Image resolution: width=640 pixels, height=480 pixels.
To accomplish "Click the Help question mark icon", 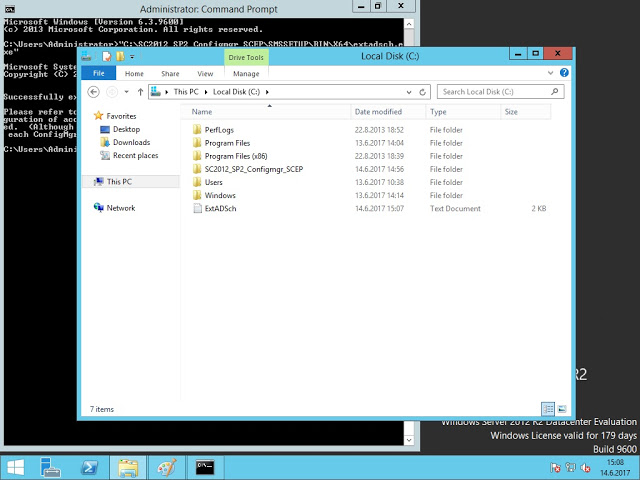I will click(x=569, y=74).
